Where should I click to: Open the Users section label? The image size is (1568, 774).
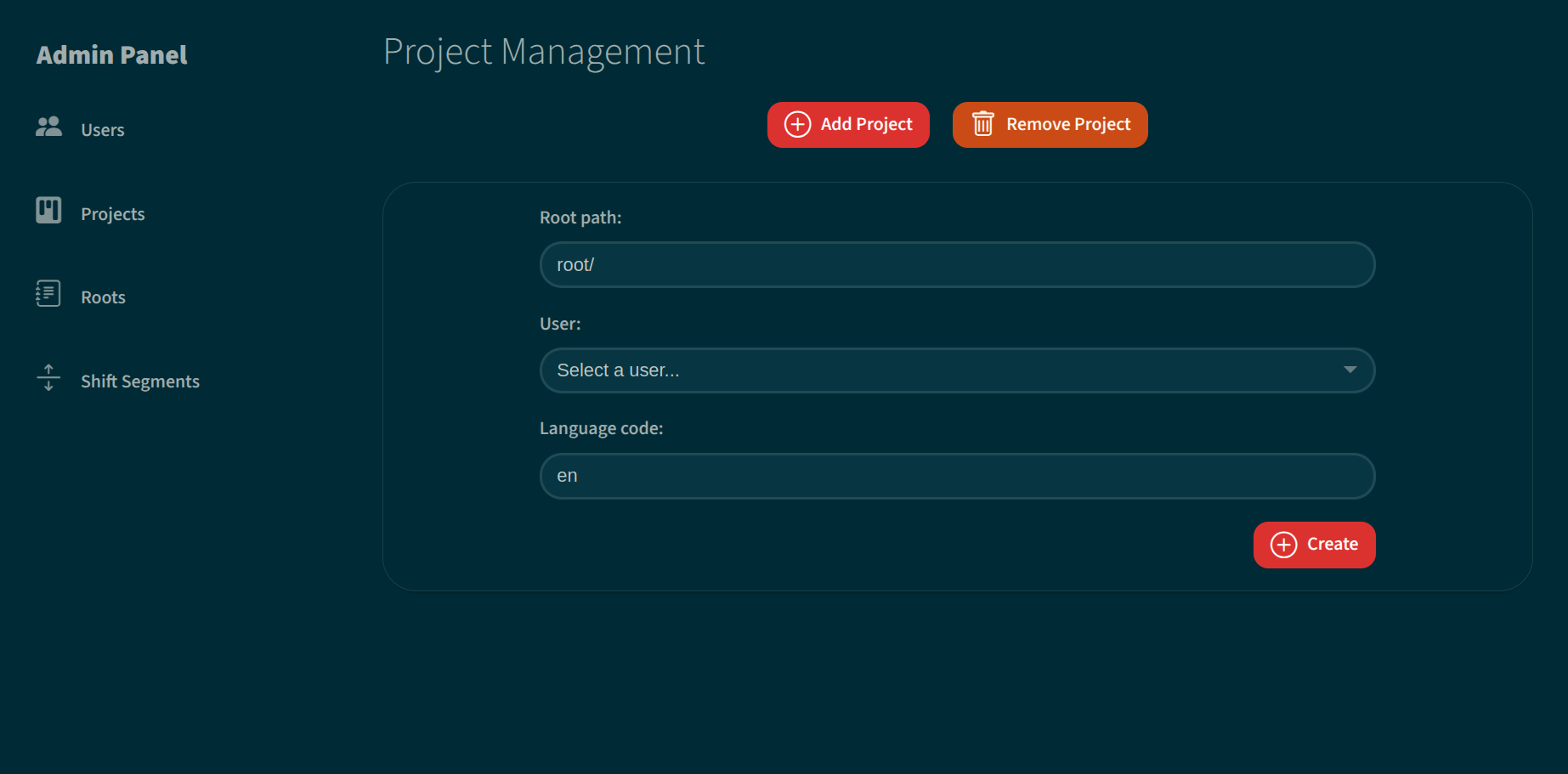click(x=103, y=130)
